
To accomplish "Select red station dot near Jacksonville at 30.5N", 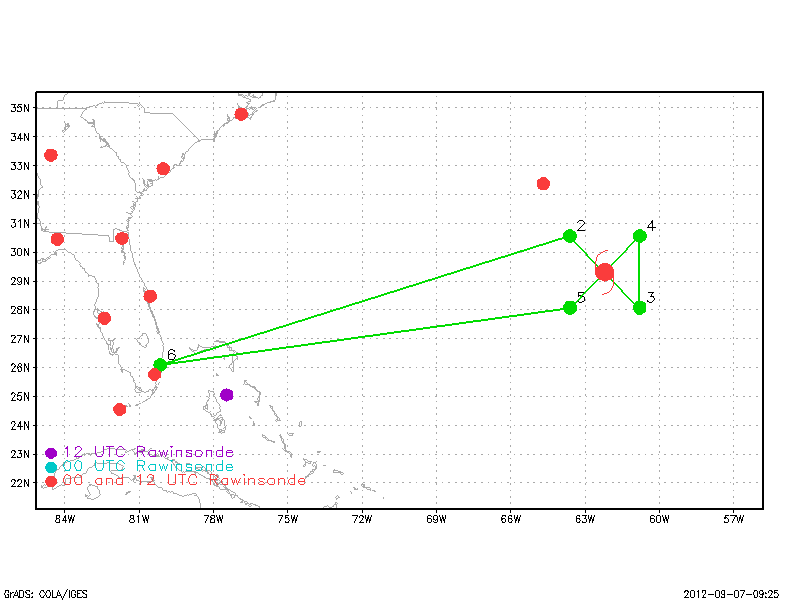I will pos(121,238).
